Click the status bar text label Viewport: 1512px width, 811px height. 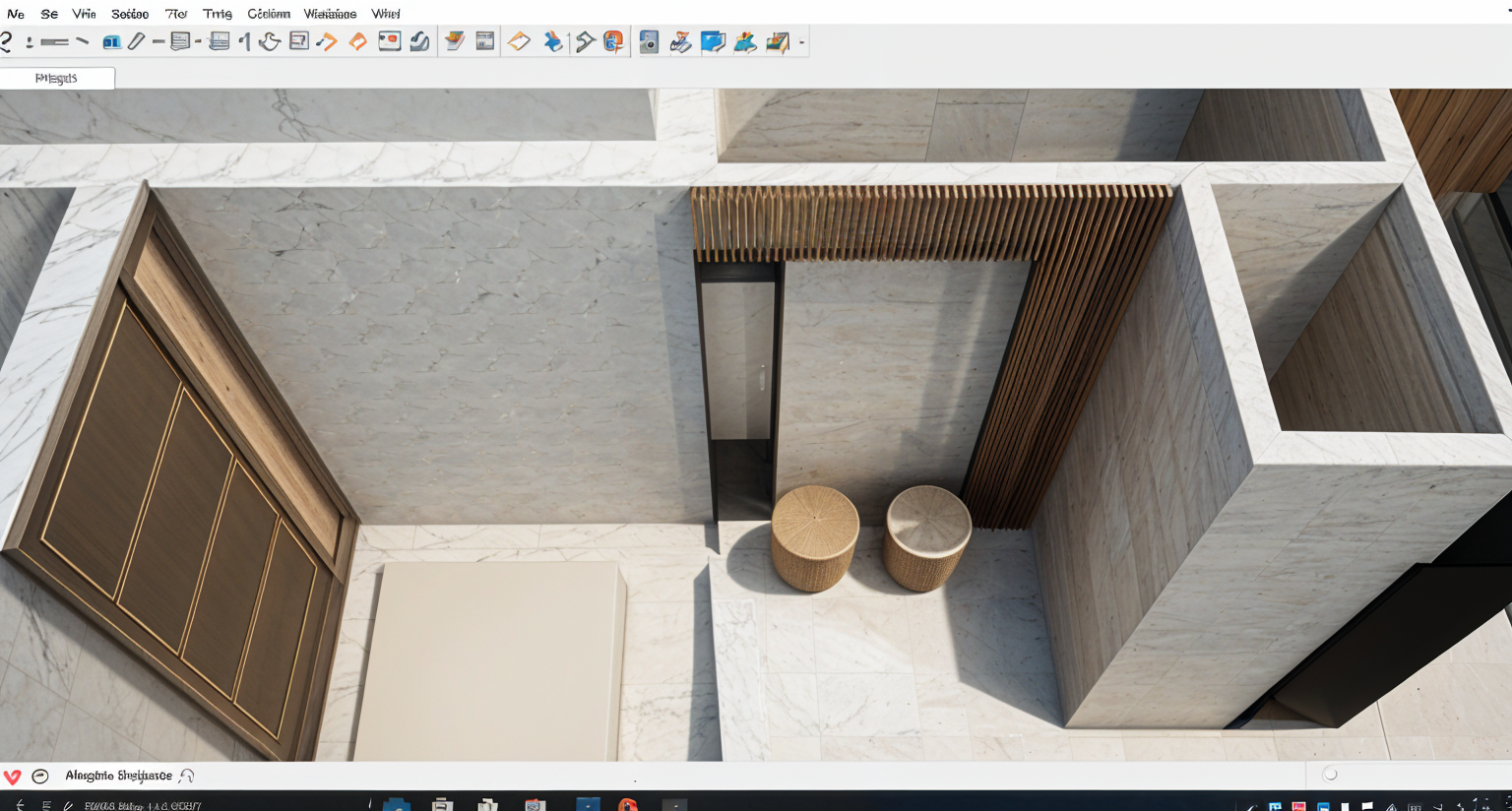[x=118, y=776]
